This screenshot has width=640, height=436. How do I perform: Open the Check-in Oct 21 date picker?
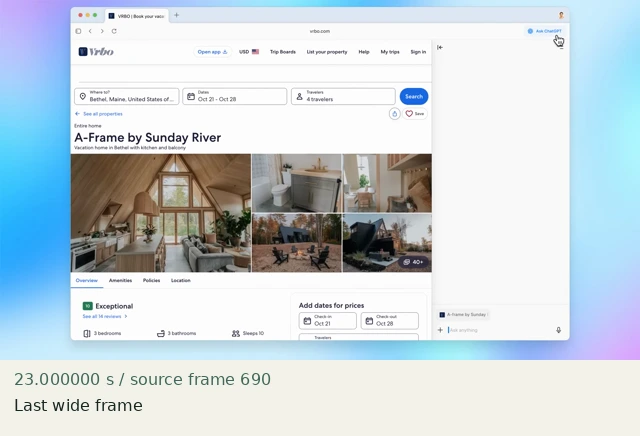point(328,320)
